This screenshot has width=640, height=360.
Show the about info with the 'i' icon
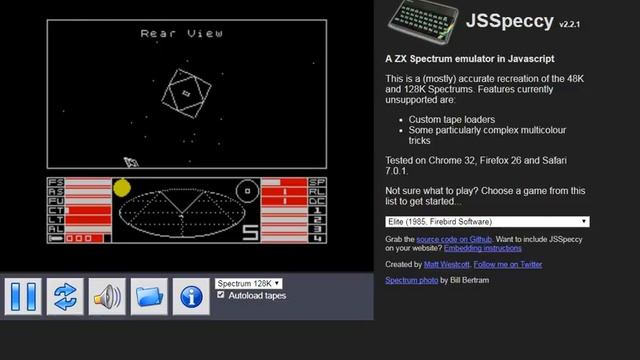191,297
